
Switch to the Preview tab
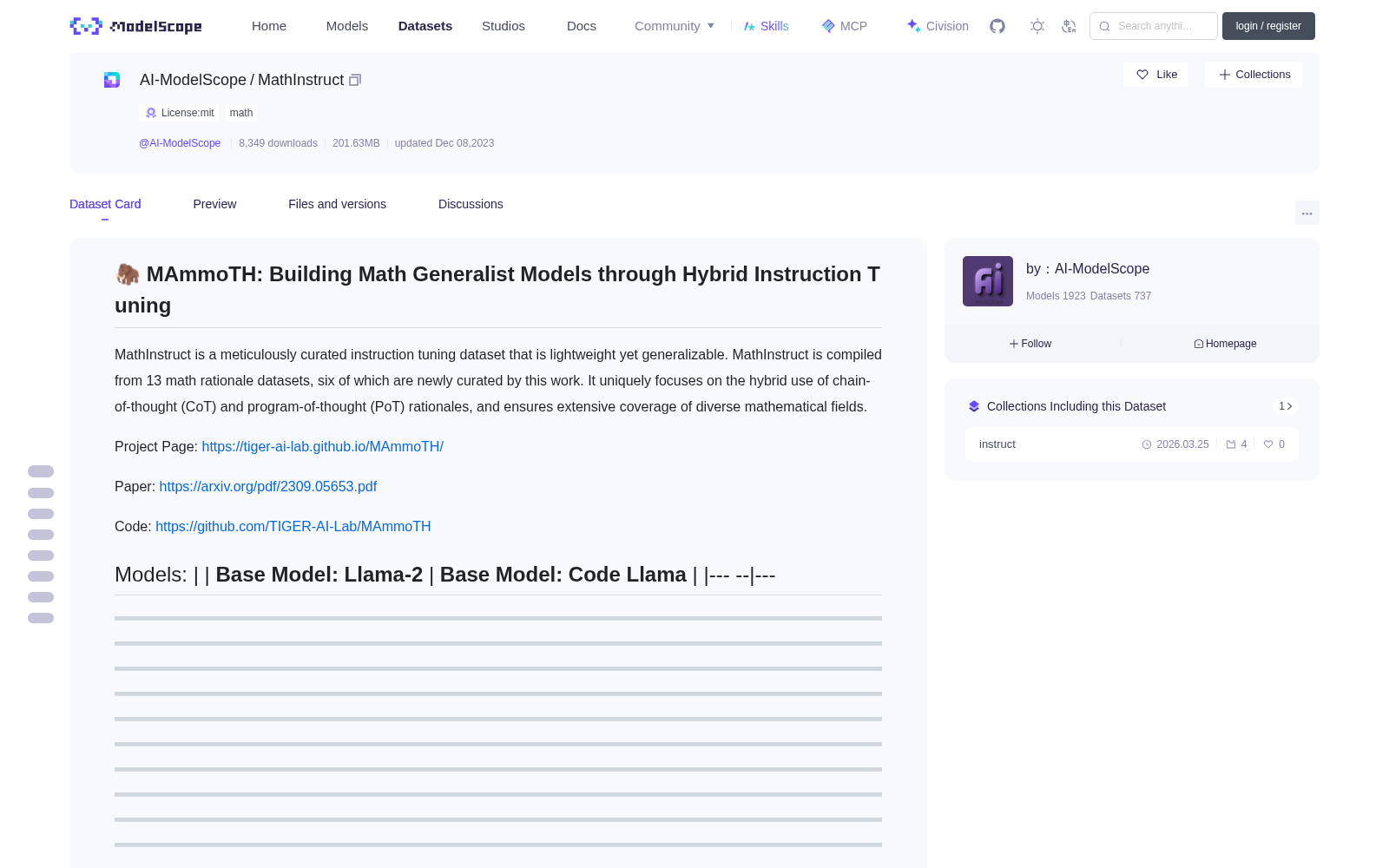[x=214, y=204]
